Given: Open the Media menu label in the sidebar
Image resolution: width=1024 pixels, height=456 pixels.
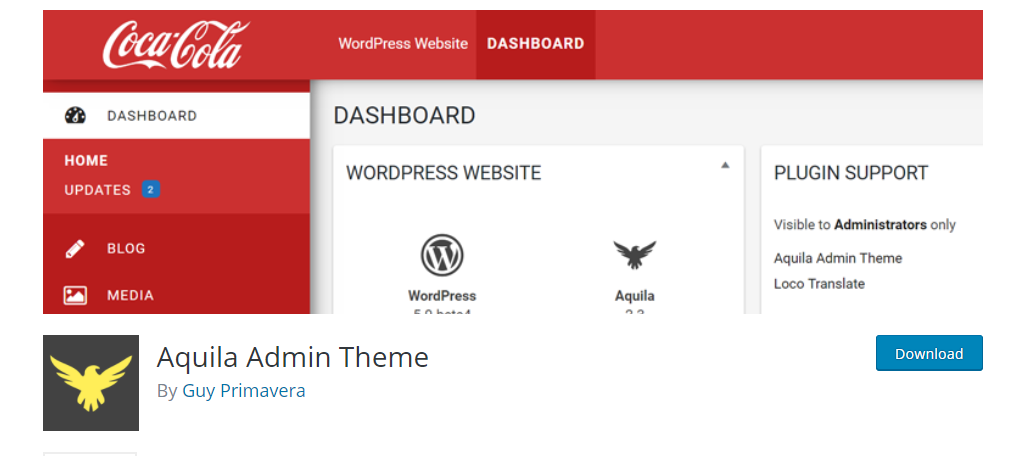Looking at the screenshot, I should pyautogui.click(x=130, y=295).
